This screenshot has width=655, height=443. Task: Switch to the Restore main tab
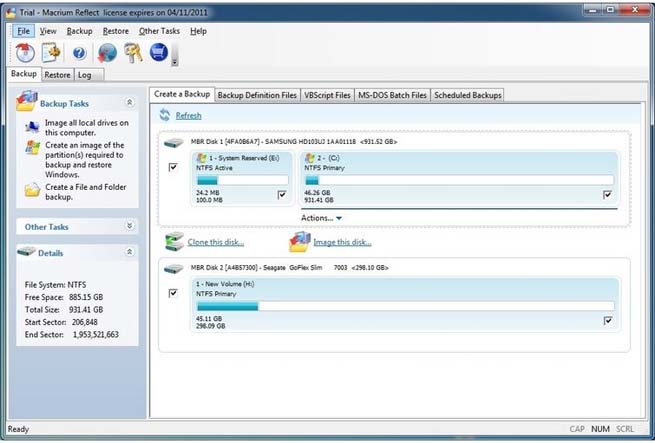[57, 75]
